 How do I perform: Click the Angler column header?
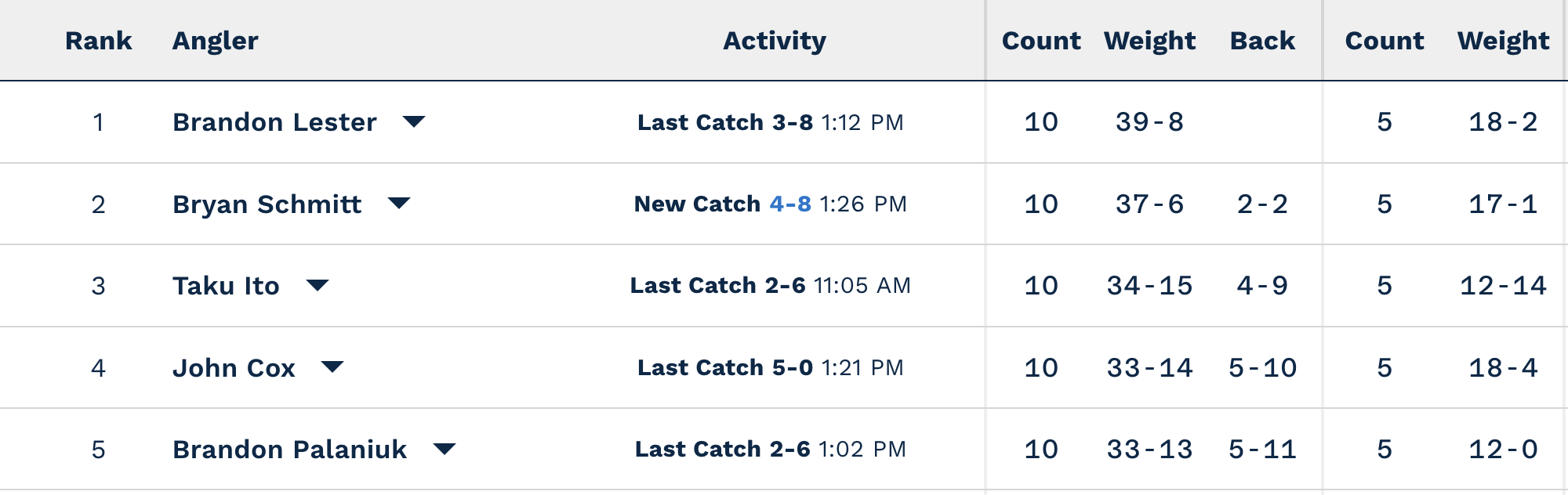pos(215,41)
